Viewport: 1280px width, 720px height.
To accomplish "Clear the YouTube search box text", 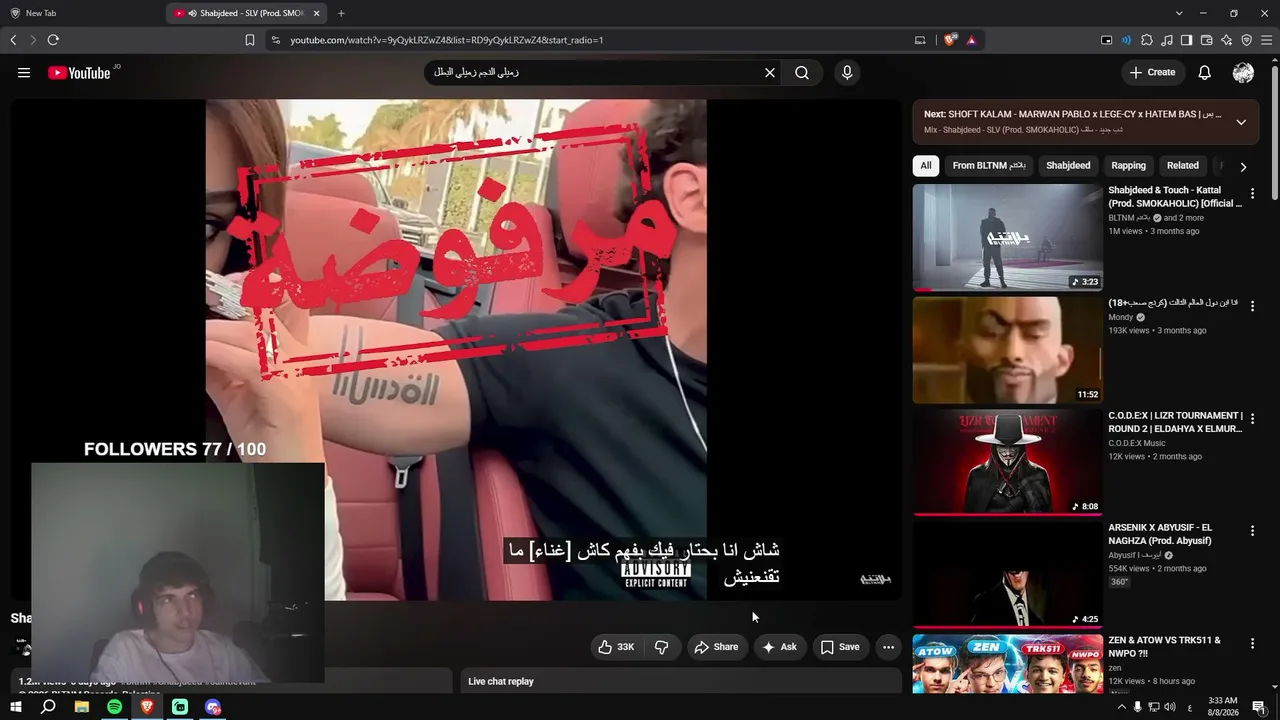I will click(x=770, y=72).
